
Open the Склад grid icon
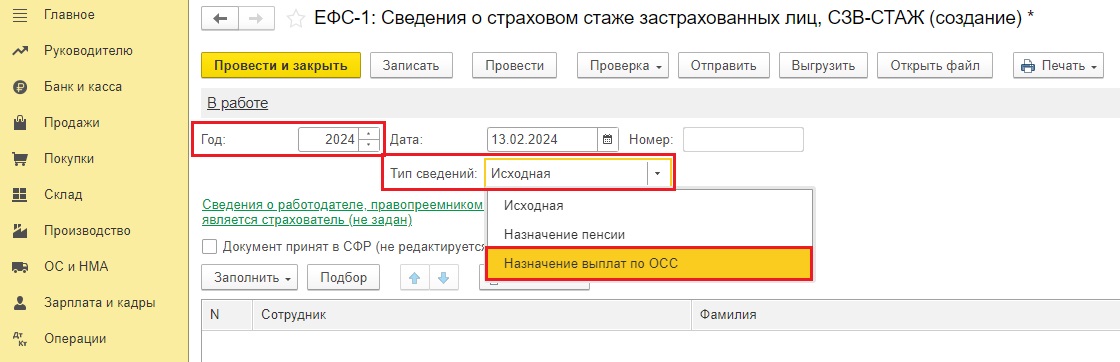(x=20, y=194)
